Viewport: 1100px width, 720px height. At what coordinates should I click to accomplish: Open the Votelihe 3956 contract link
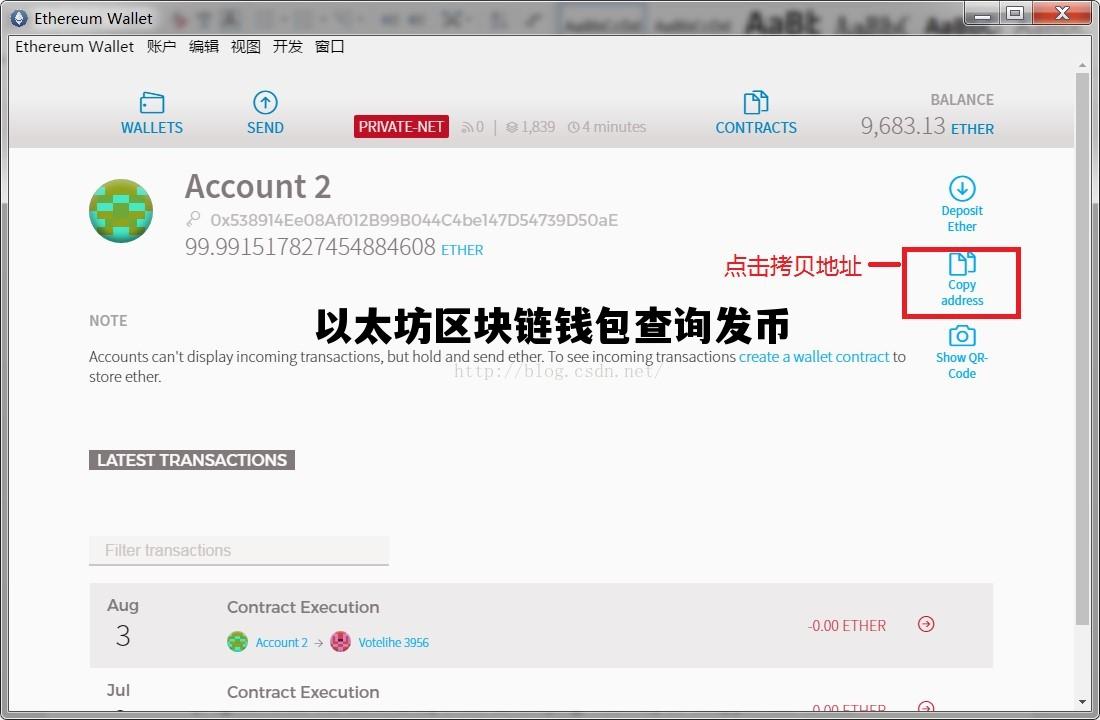coord(393,642)
